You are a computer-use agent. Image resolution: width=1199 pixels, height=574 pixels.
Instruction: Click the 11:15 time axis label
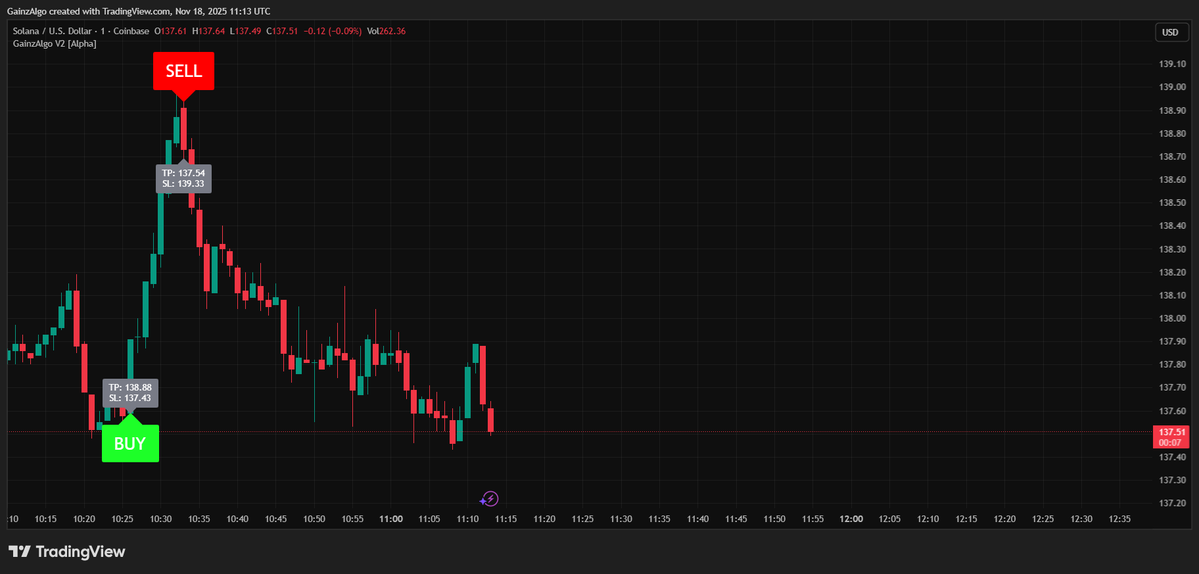(506, 519)
